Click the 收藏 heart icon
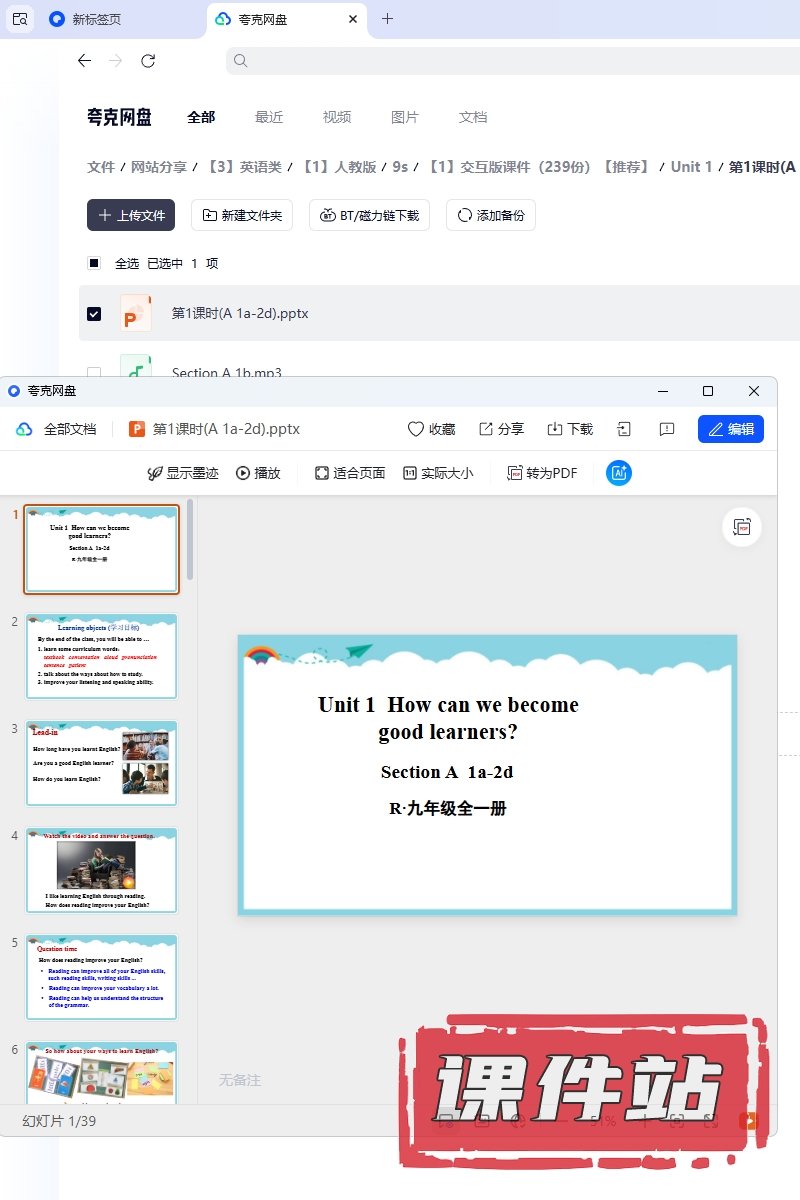The width and height of the screenshot is (800, 1200). click(x=416, y=429)
